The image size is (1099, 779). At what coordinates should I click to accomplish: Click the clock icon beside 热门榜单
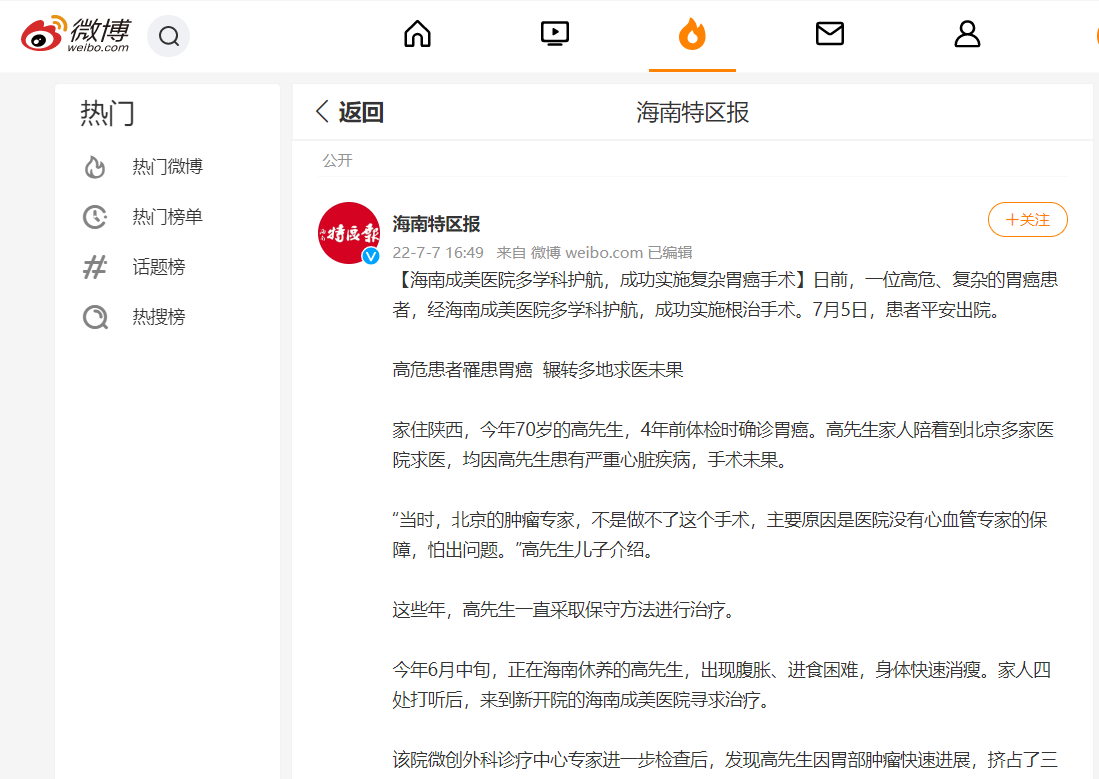coord(95,217)
